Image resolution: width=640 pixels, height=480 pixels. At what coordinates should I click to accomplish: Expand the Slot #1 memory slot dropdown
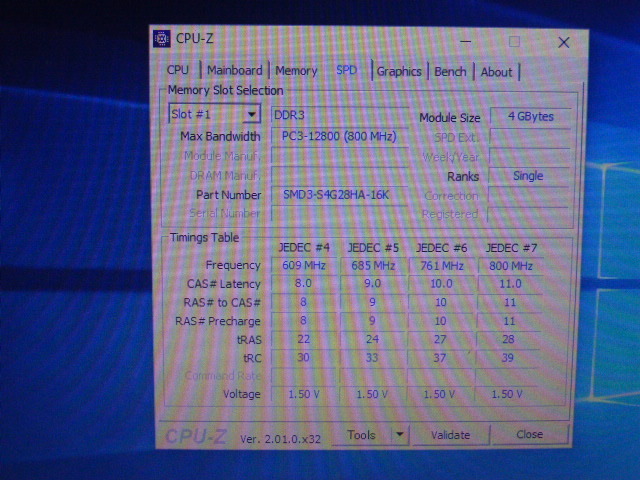pyautogui.click(x=251, y=115)
